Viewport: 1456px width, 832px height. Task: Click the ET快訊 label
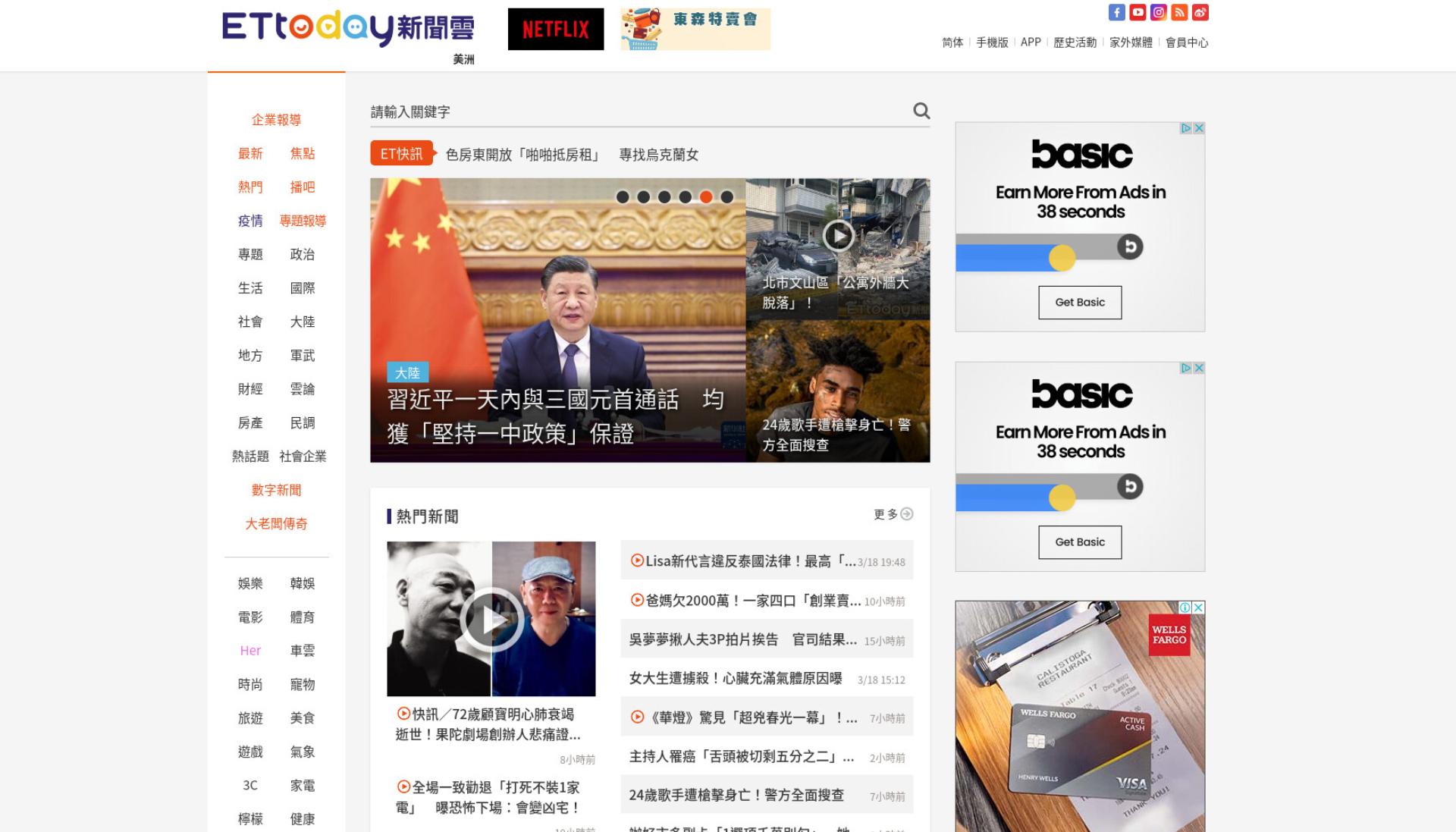[402, 153]
